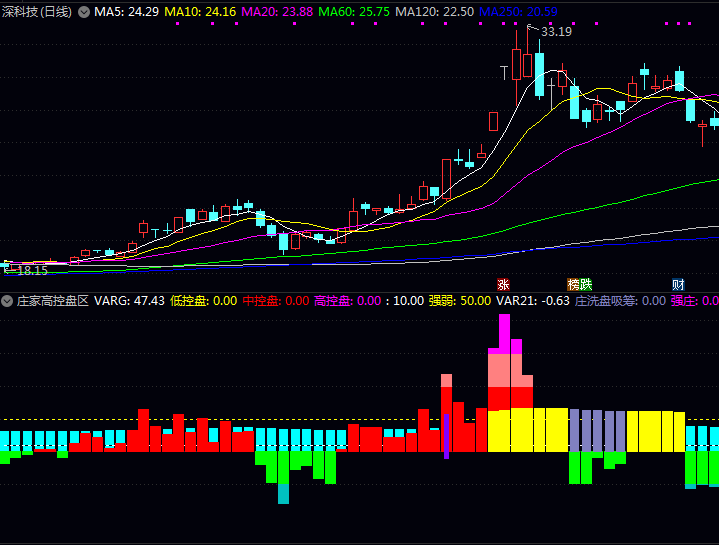This screenshot has width=719, height=545.
Task: Open the main chart indicator dropdown arrow
Action: 83,12
